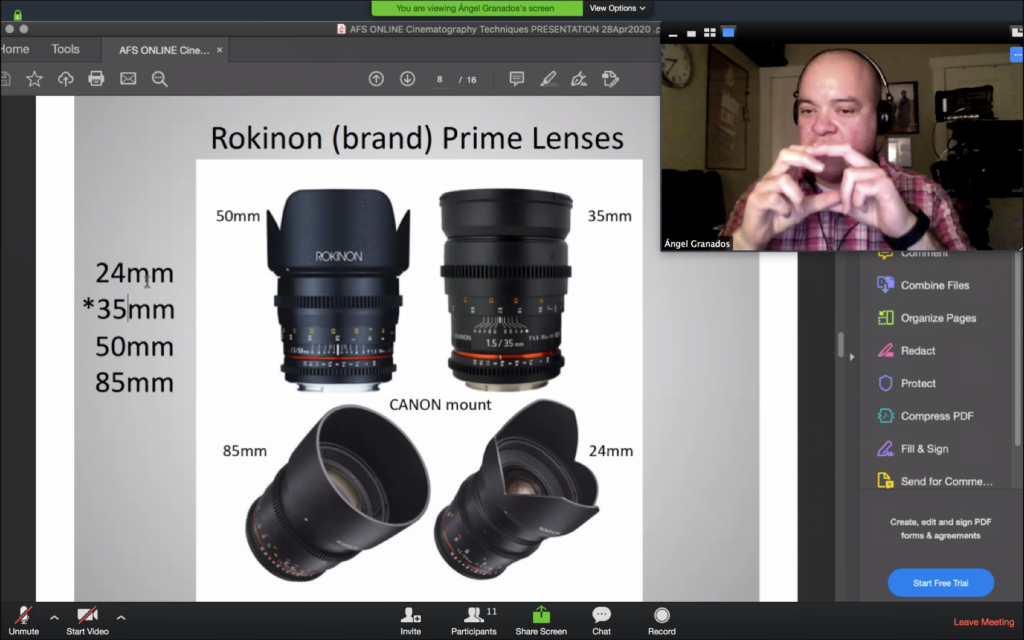
Task: Click the page number field showing 8
Action: (440, 79)
